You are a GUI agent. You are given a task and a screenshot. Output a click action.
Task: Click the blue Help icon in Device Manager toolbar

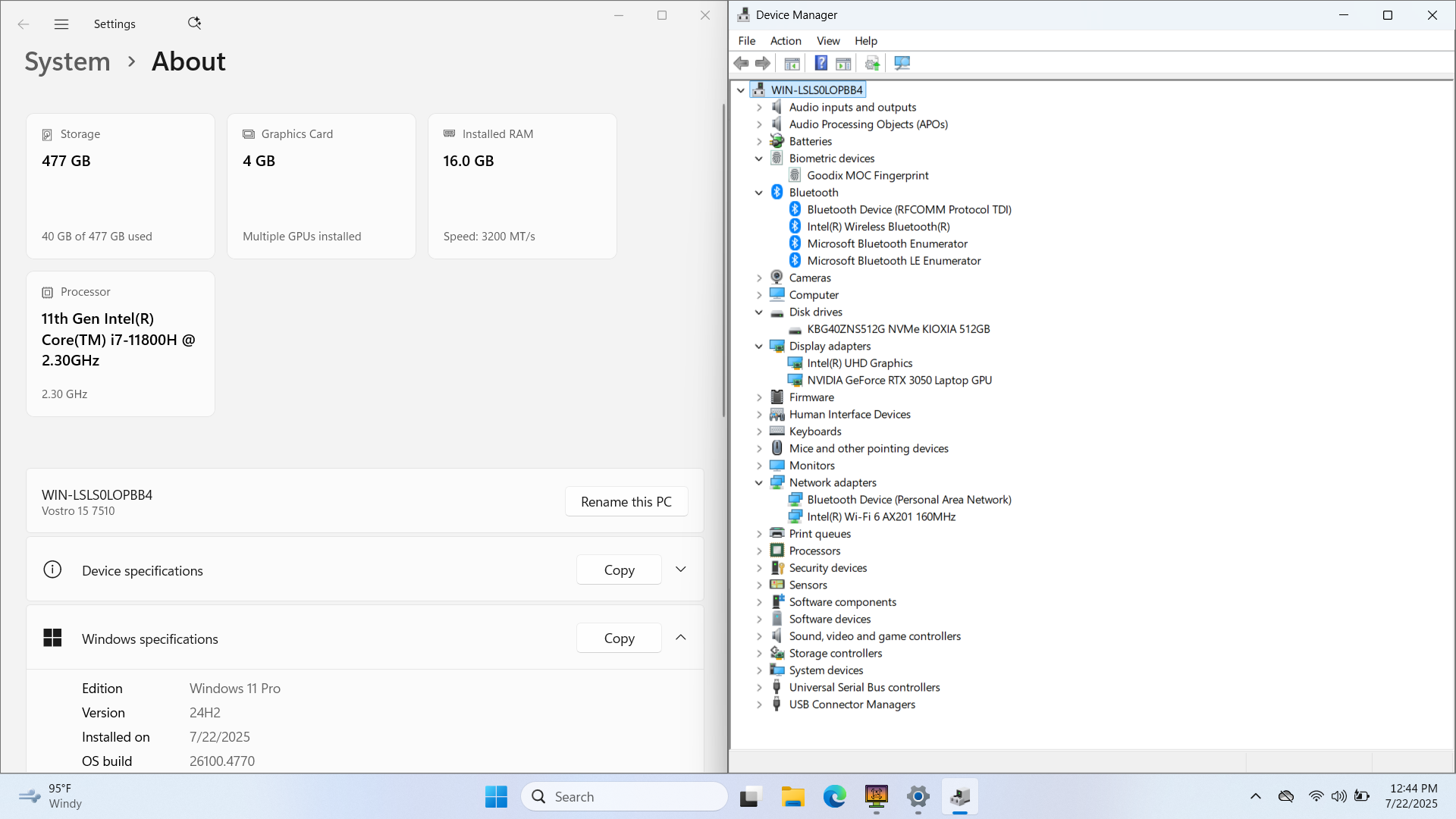point(821,64)
